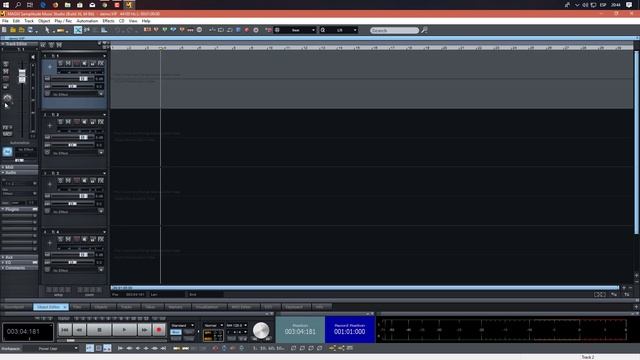Open the Effects menu
Image resolution: width=640 pixels, height=360 pixels.
(108, 21)
